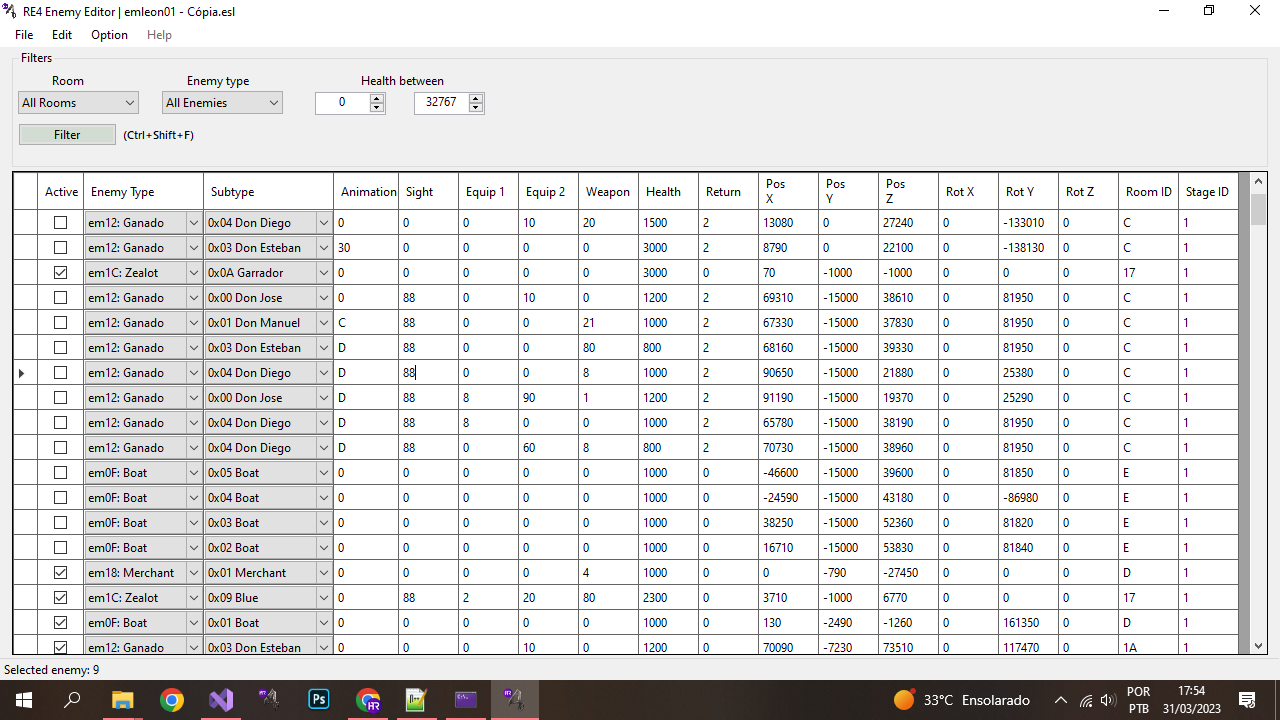
Task: Open the Windows Start menu
Action: click(x=23, y=700)
